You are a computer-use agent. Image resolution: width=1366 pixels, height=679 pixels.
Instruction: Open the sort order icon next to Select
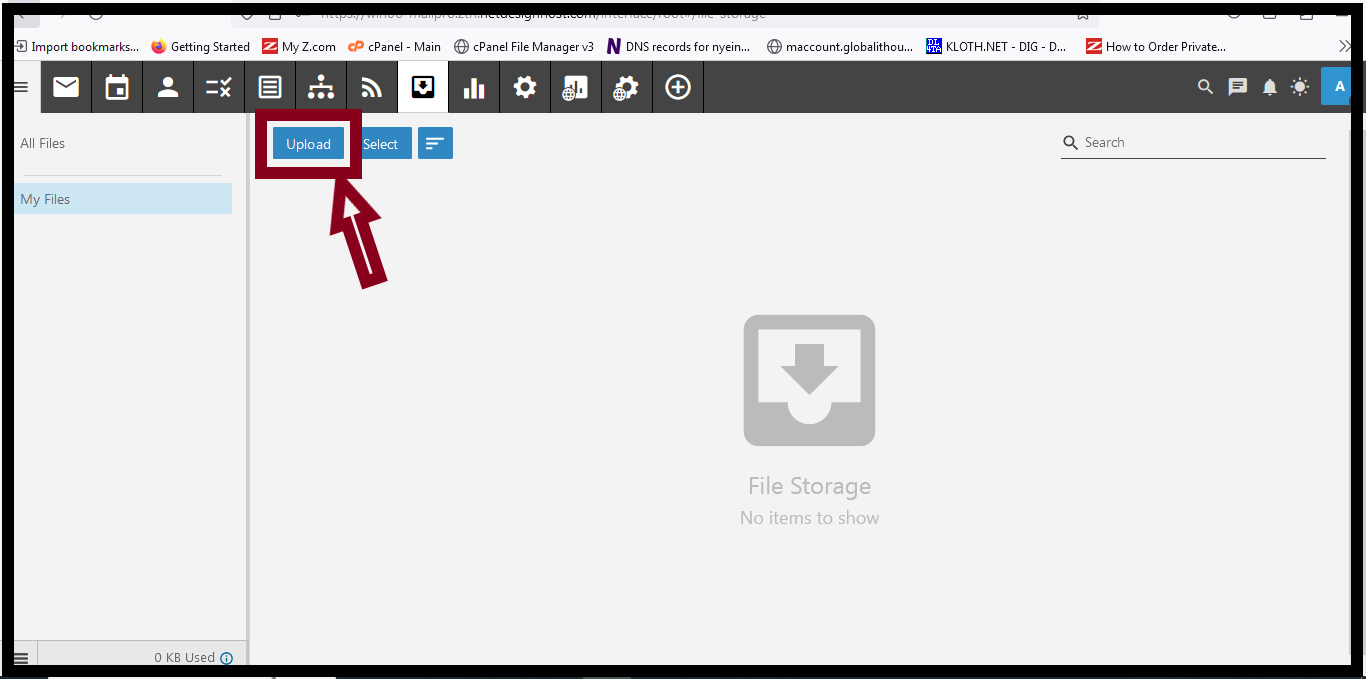[435, 143]
